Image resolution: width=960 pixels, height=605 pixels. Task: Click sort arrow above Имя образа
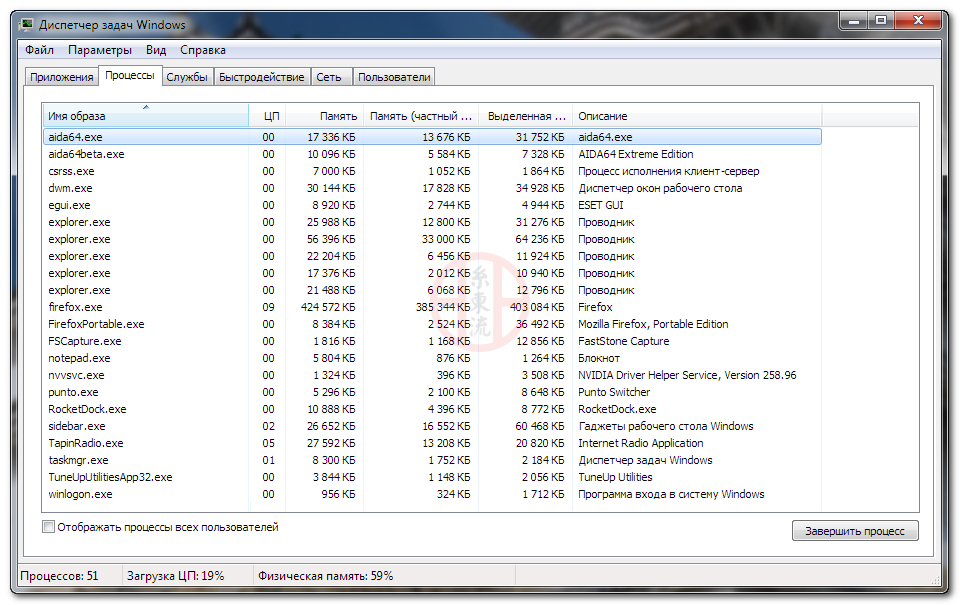[146, 107]
